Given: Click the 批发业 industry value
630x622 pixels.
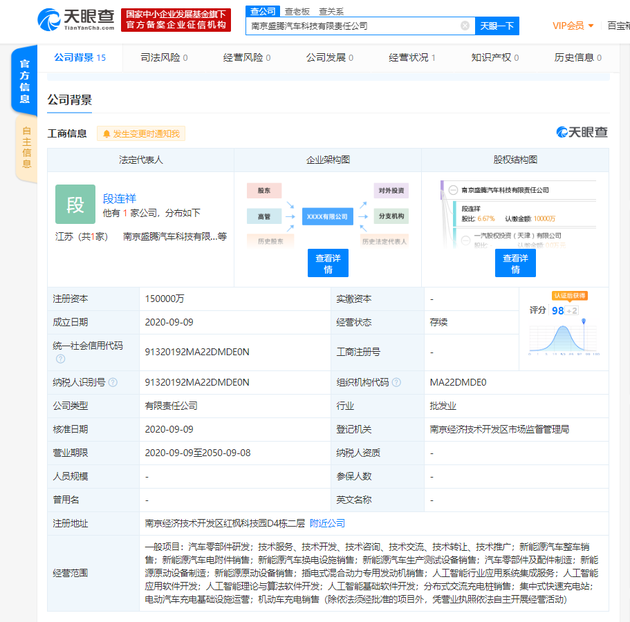Looking at the screenshot, I should pos(443,406).
